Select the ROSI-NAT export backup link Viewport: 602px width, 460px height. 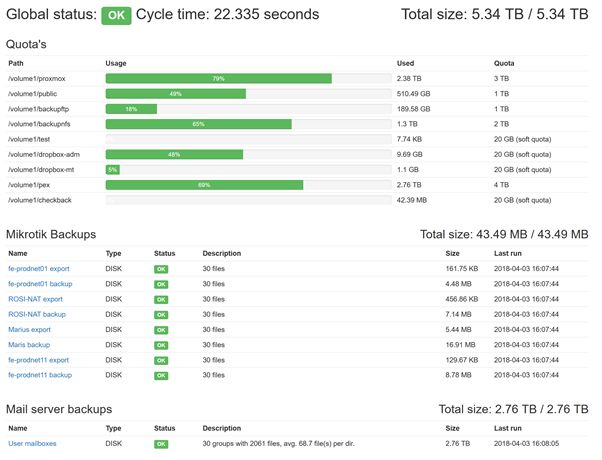tap(36, 299)
